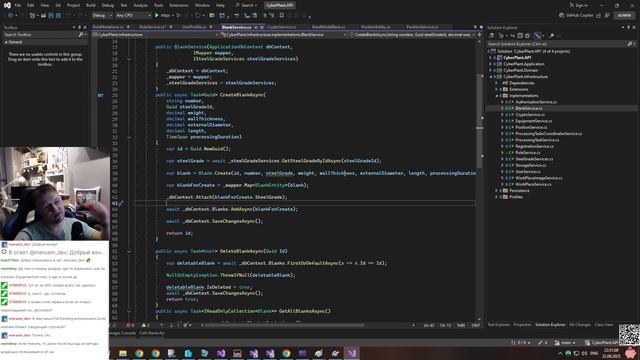Screen dimensions: 640x360
Task: Select StorageService.cs in Solution Explorer
Action: [x=531, y=165]
